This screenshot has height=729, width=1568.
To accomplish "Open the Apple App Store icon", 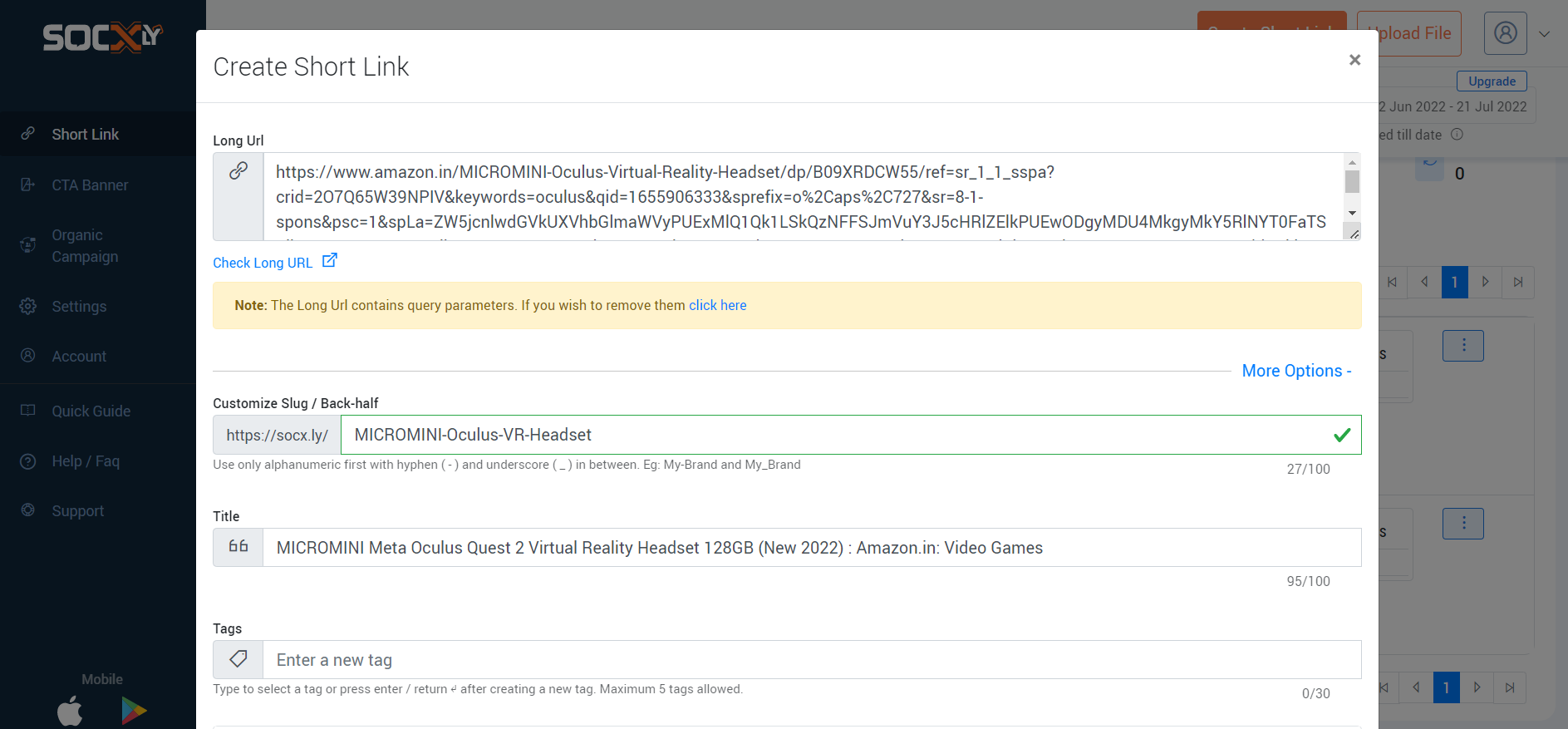I will tap(70, 711).
